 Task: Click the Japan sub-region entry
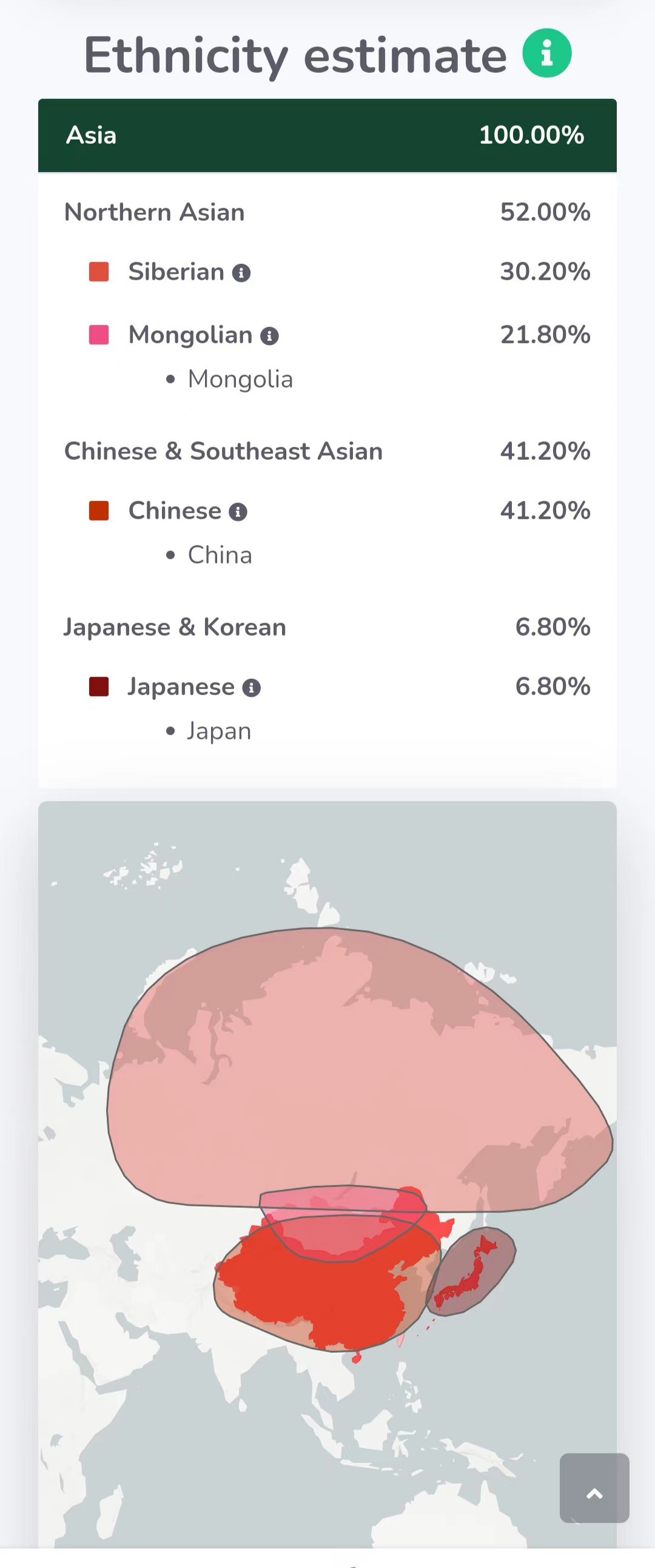(x=218, y=731)
